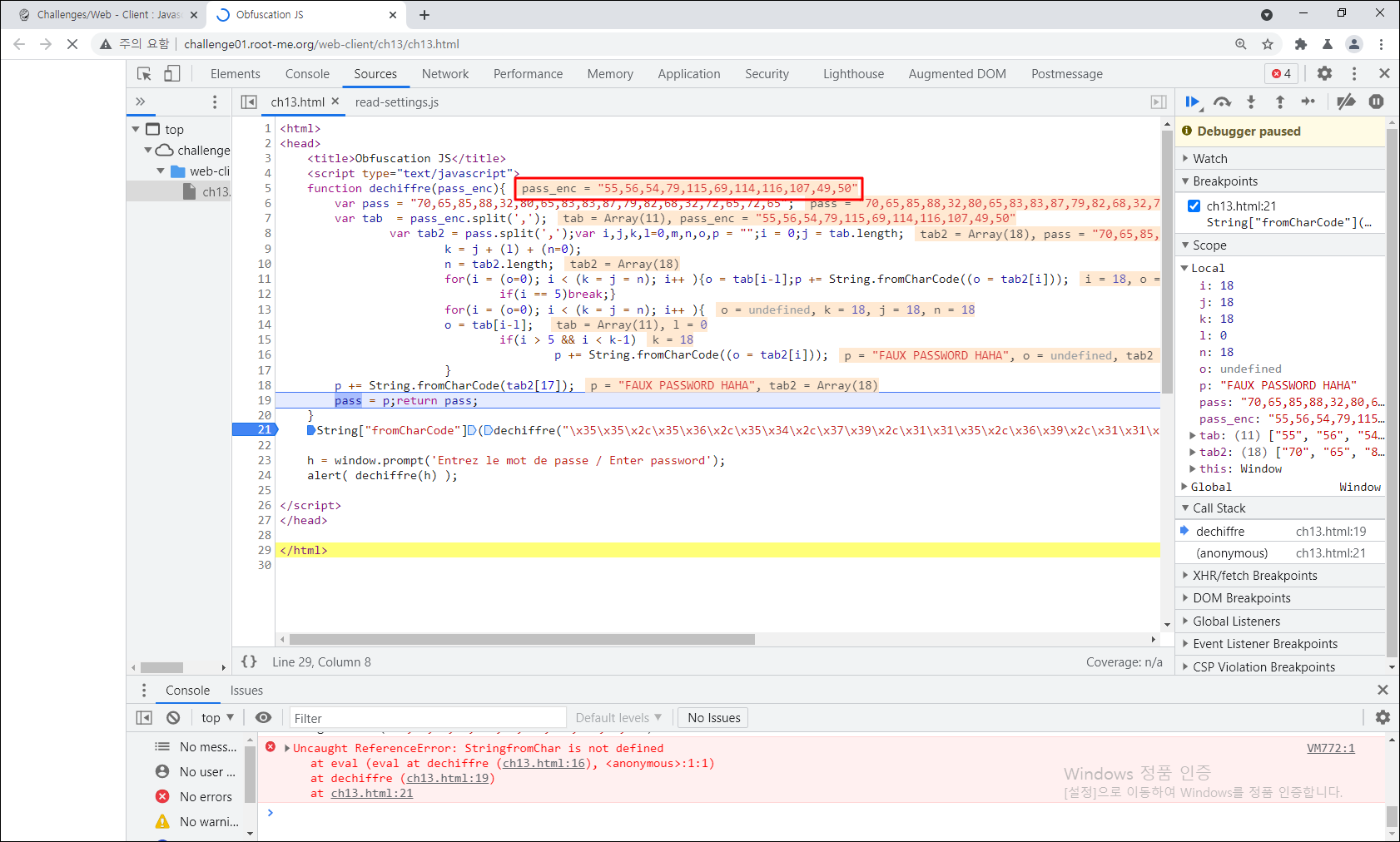The height and width of the screenshot is (842, 1400).
Task: Expand the Uncaught ReferenceError message
Action: (x=287, y=748)
